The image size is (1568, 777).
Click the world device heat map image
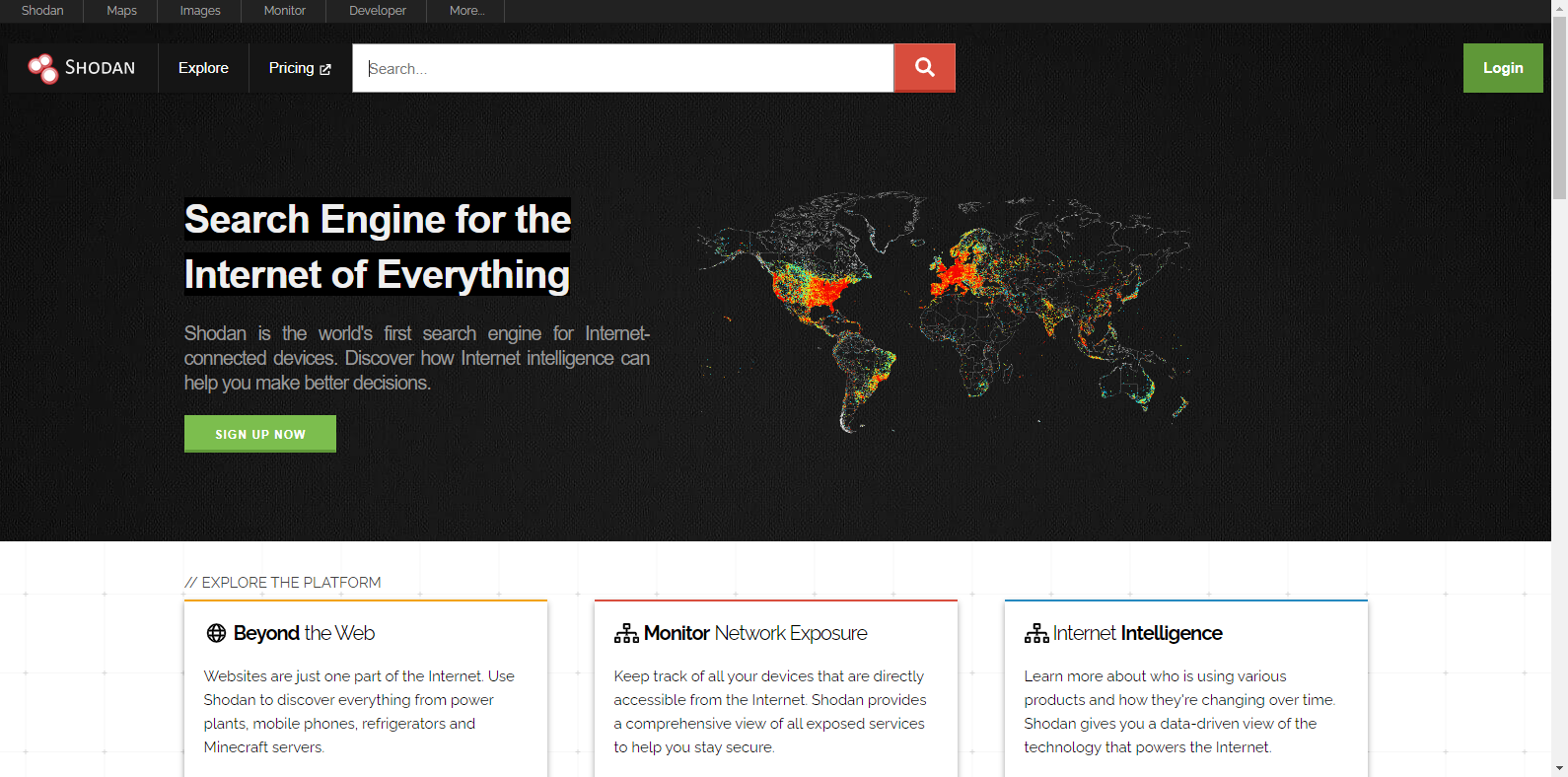(944, 312)
